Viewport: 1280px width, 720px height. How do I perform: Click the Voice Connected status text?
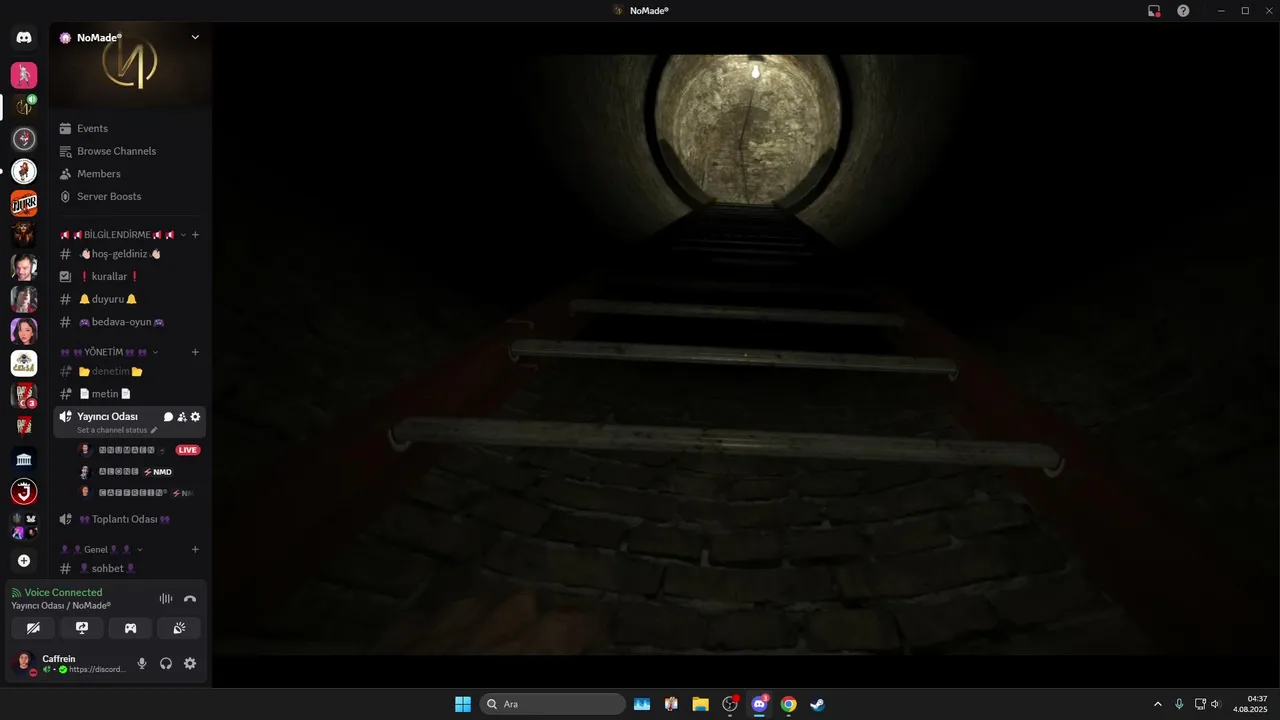(63, 593)
